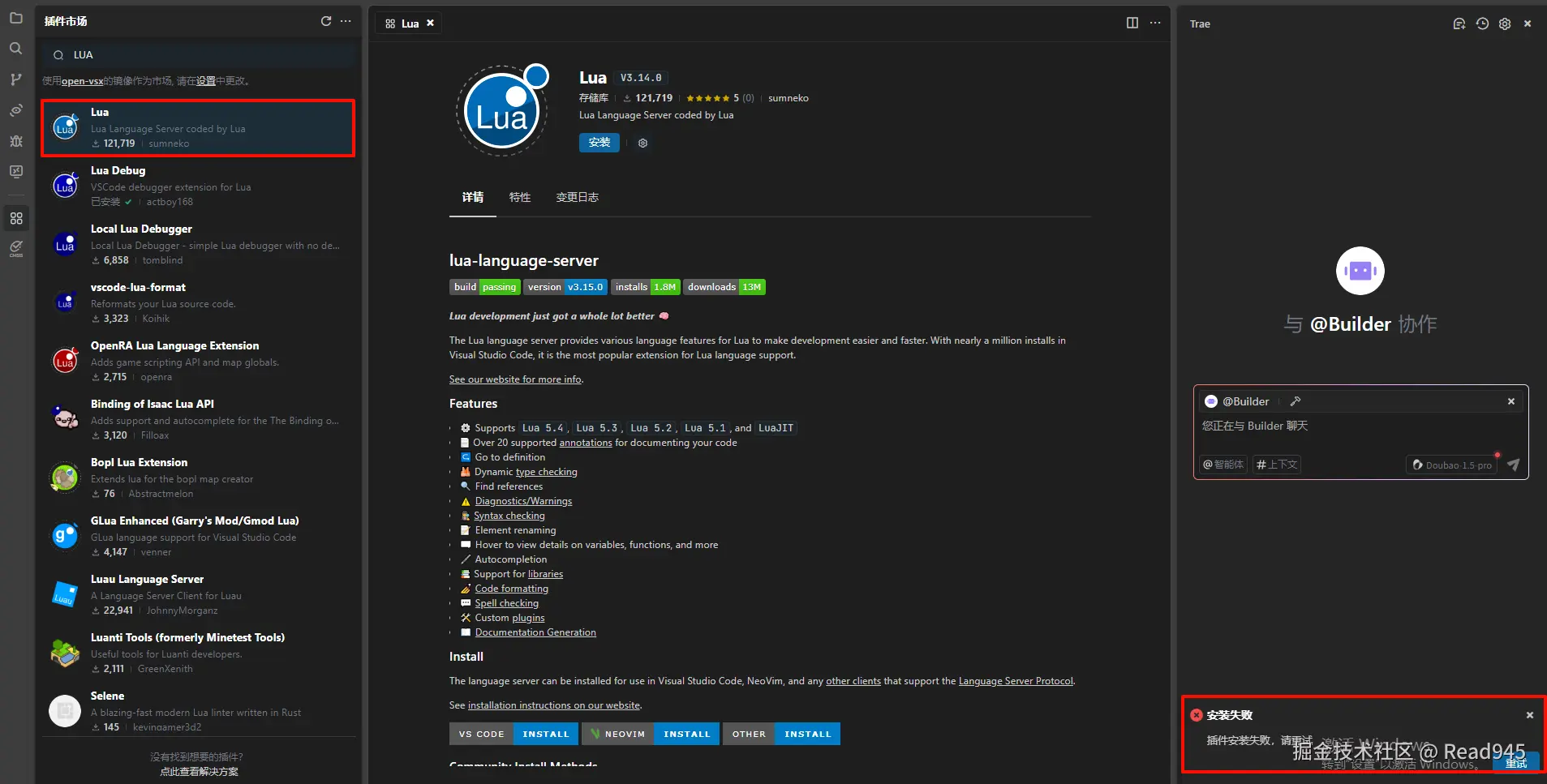Click the 重试 retry button in notification
1547x784 pixels.
[x=1515, y=763]
